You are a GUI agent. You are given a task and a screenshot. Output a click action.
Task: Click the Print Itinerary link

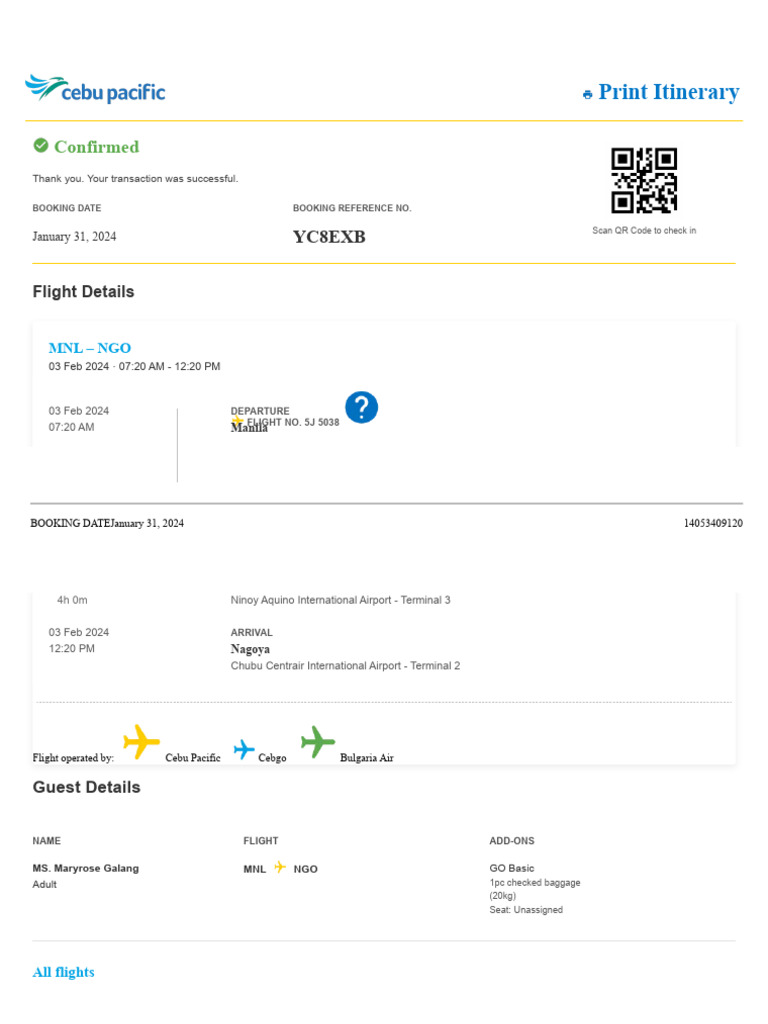tap(668, 92)
